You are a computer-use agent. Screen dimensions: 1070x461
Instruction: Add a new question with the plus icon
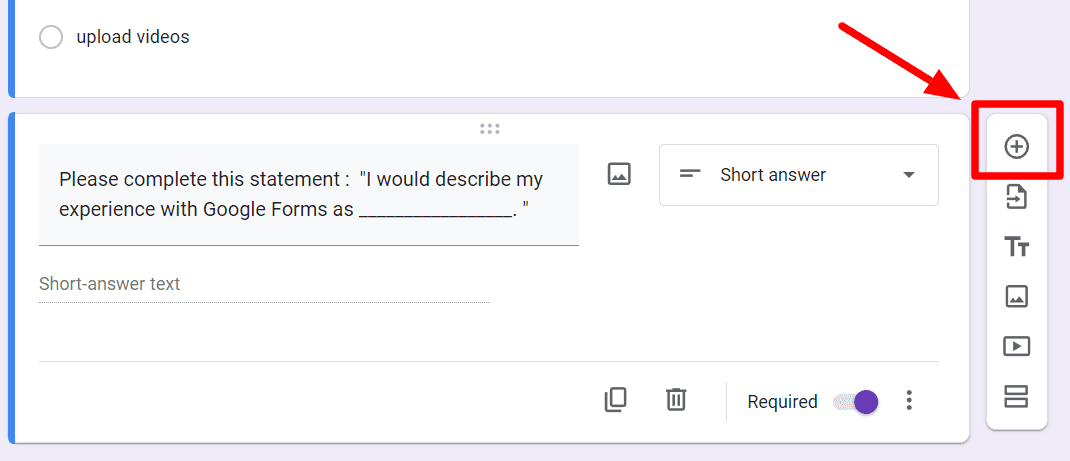coord(1017,147)
